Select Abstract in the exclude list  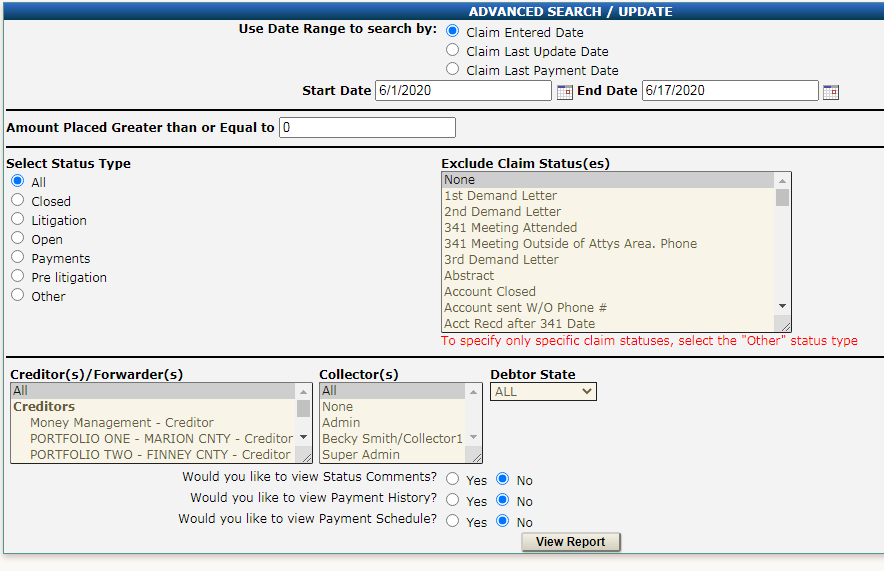click(608, 276)
